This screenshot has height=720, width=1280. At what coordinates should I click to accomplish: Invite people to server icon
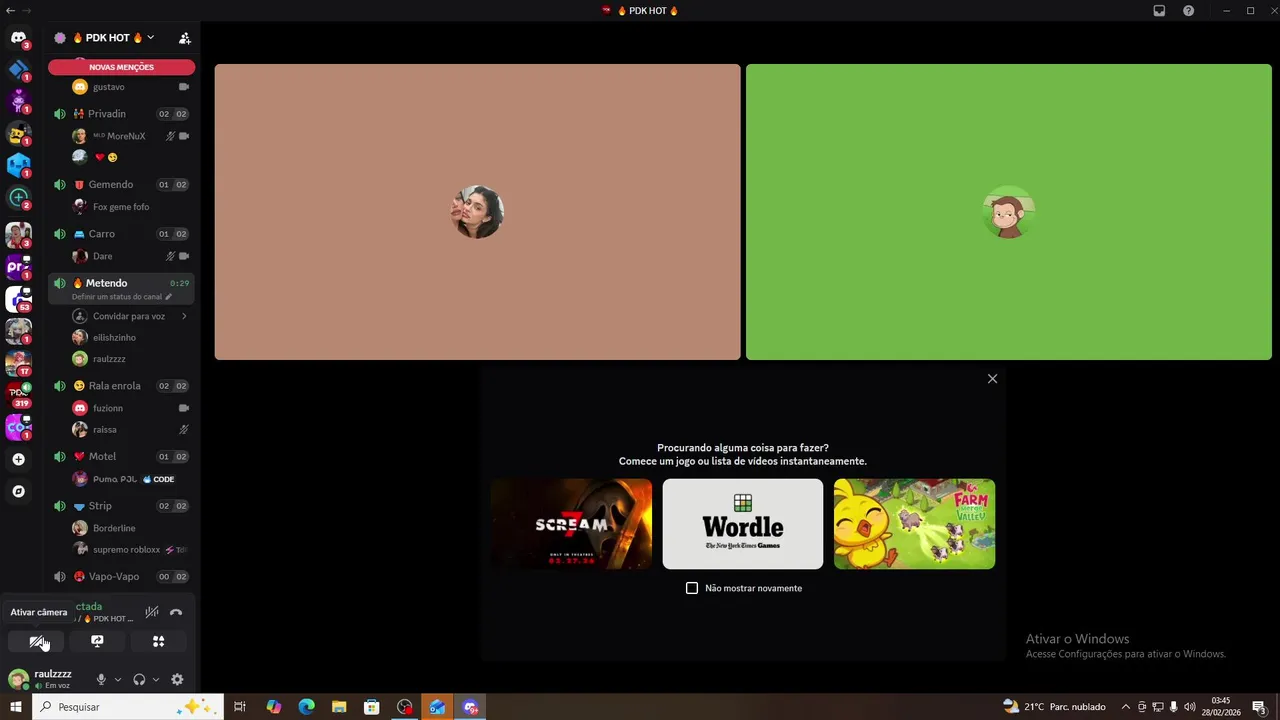[x=184, y=38]
